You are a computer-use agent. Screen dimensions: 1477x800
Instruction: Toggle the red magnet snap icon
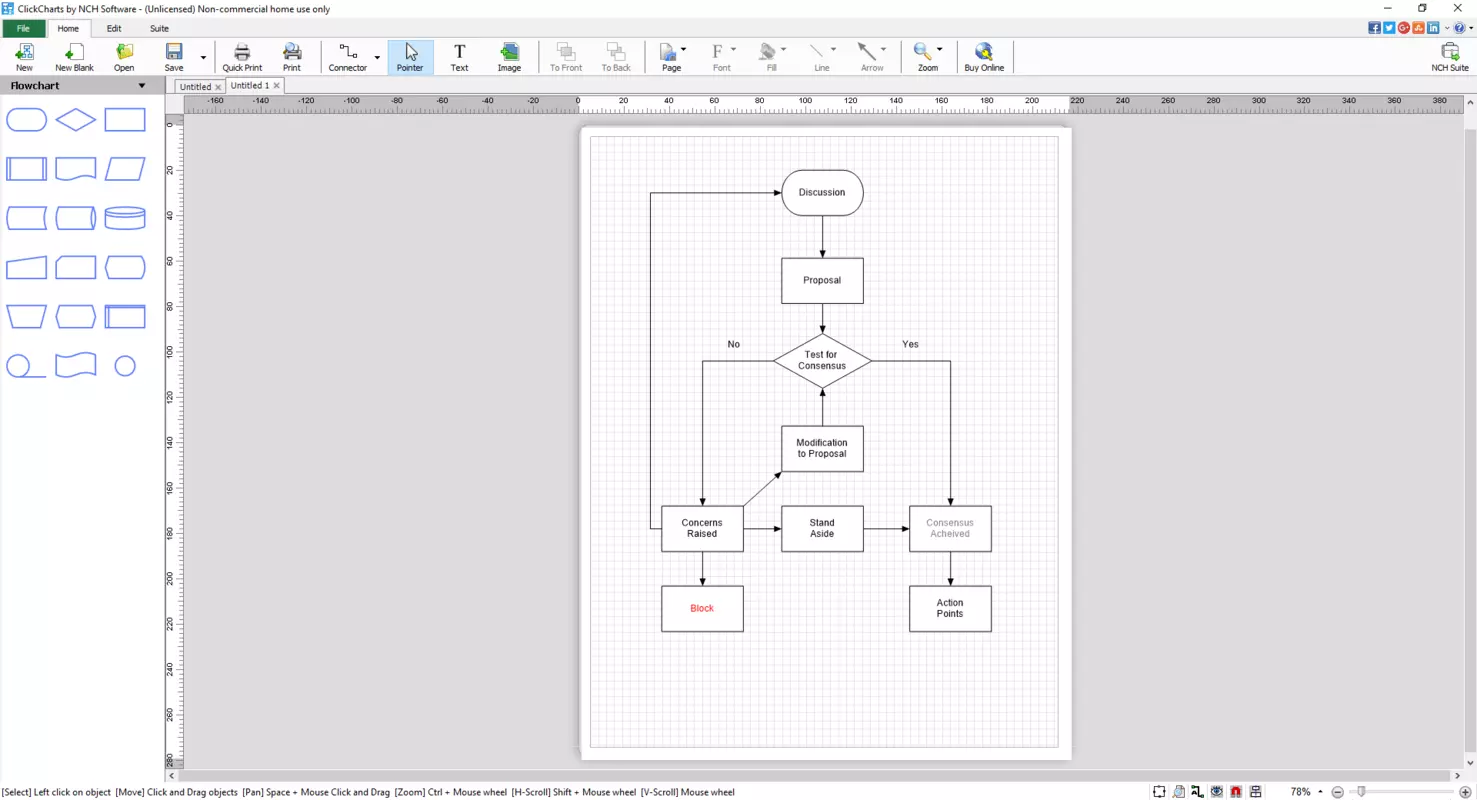click(x=1236, y=792)
